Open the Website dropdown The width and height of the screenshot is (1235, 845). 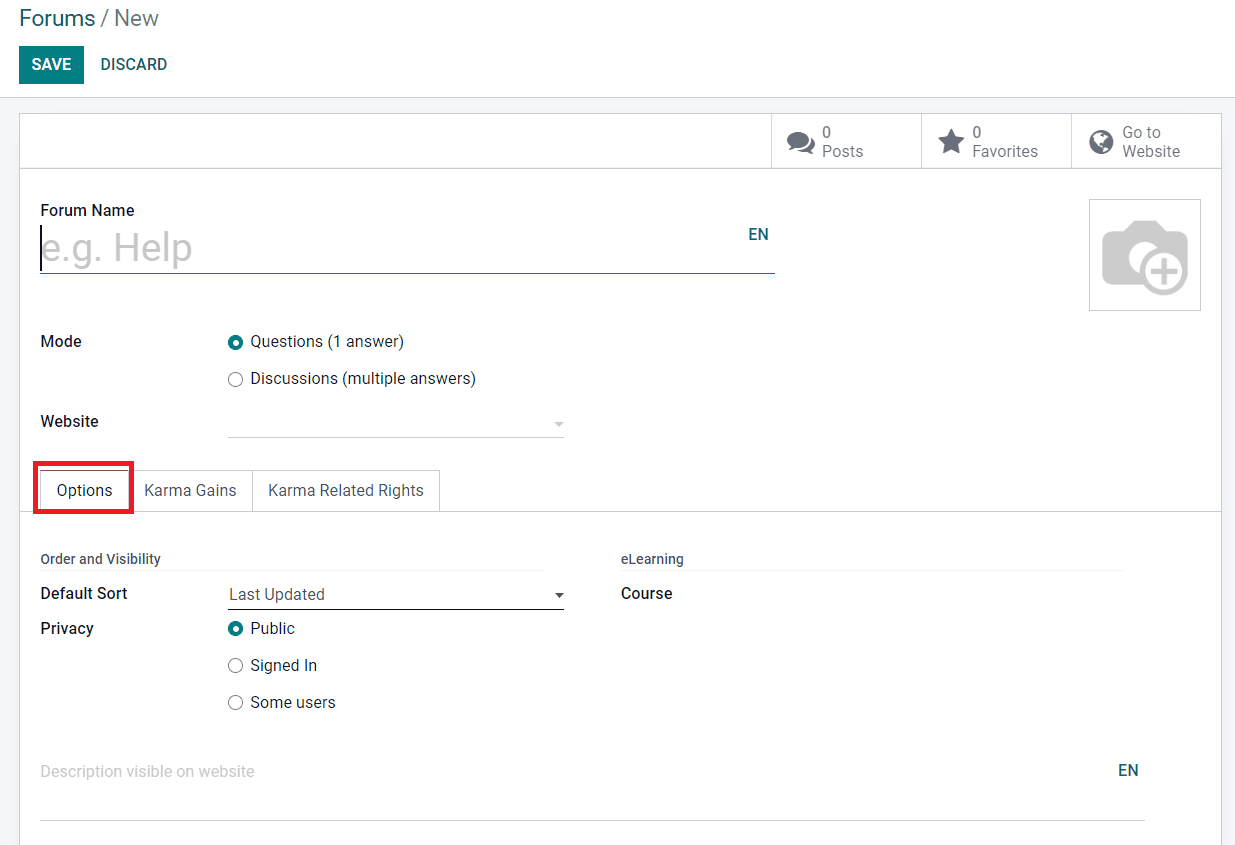tap(395, 422)
